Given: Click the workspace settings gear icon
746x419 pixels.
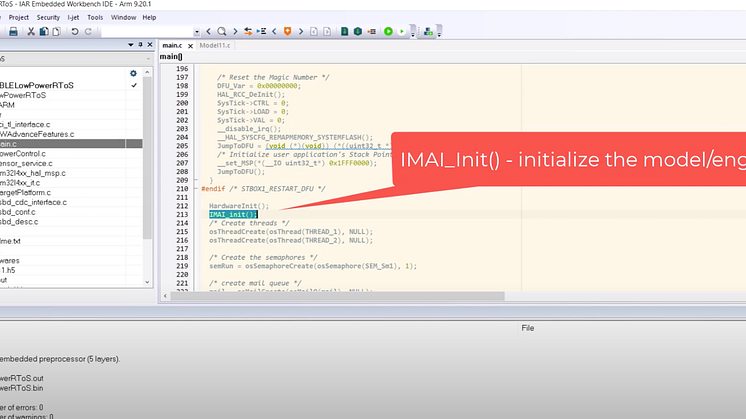Looking at the screenshot, I should tap(133, 73).
